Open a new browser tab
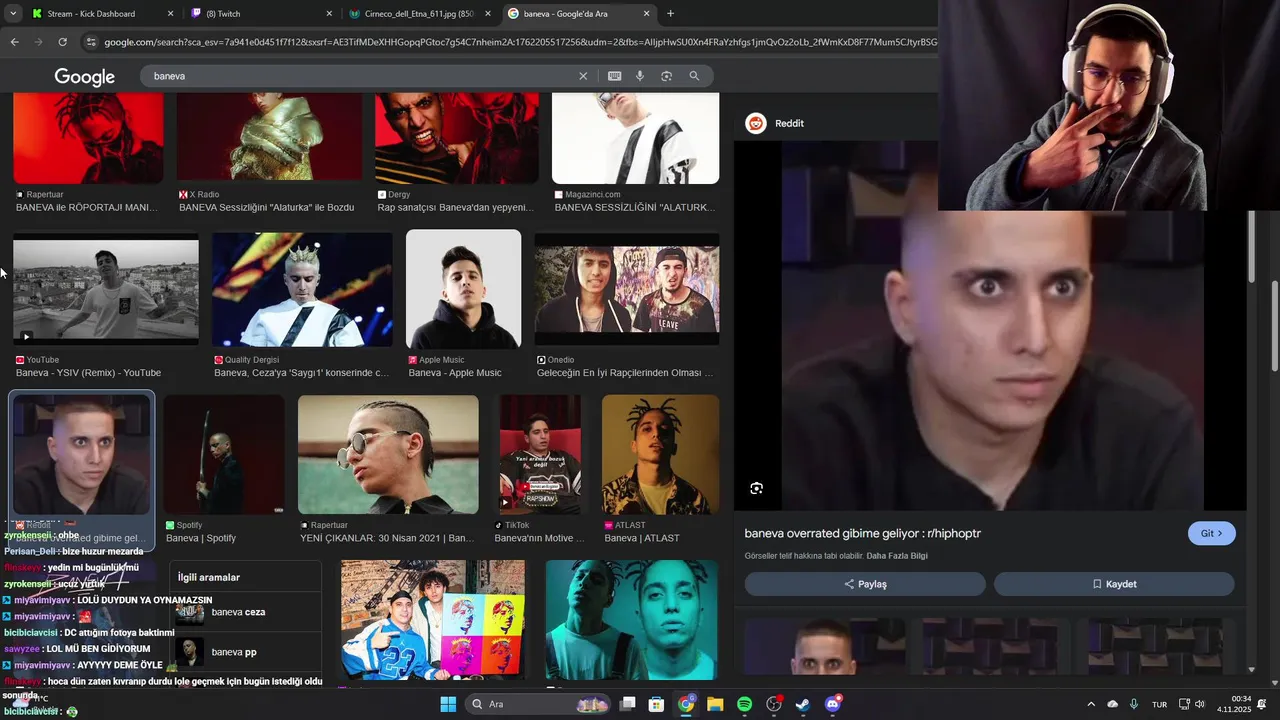This screenshot has width=1280, height=720. (x=670, y=14)
